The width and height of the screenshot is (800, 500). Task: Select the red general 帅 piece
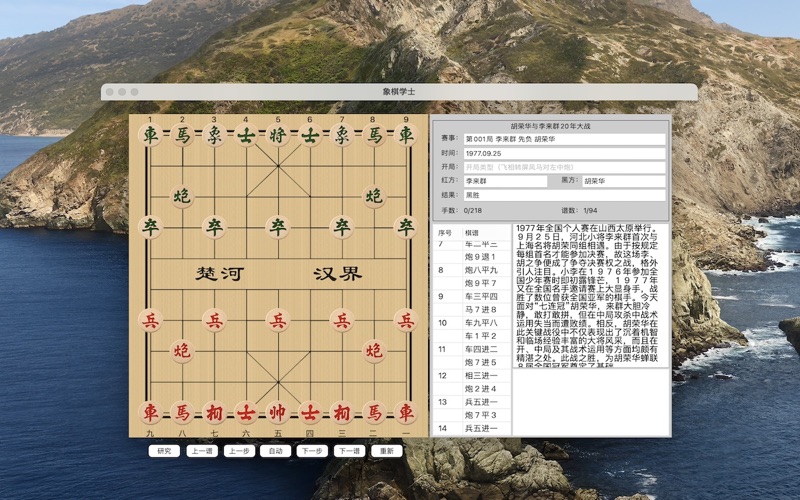coord(278,413)
